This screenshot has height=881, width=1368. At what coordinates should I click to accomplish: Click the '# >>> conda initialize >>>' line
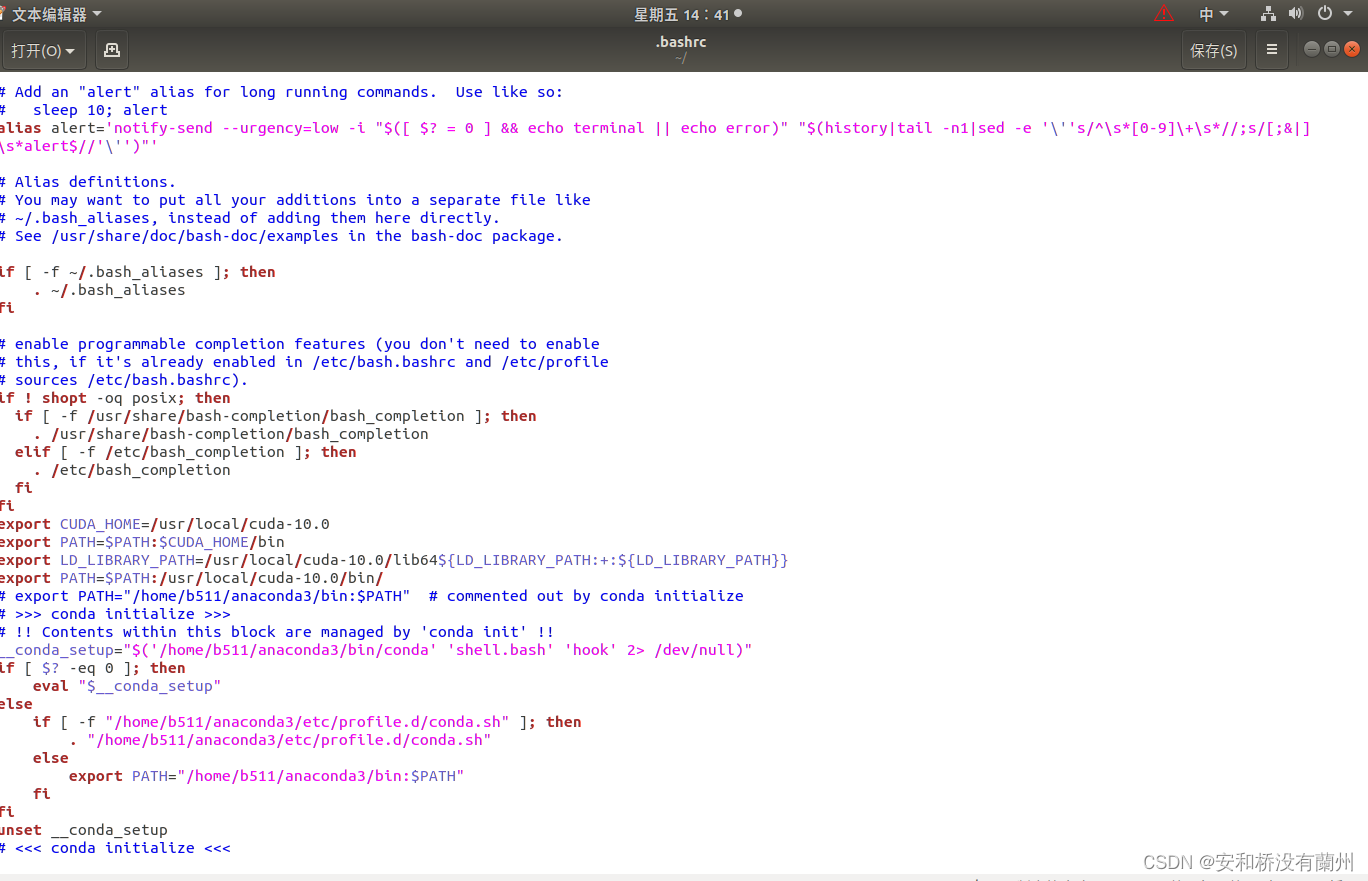click(x=115, y=614)
